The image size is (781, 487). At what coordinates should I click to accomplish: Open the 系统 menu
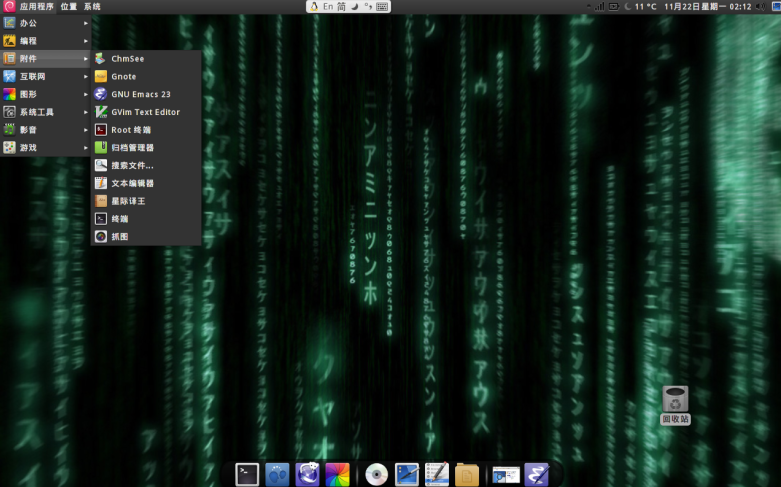coord(92,6)
